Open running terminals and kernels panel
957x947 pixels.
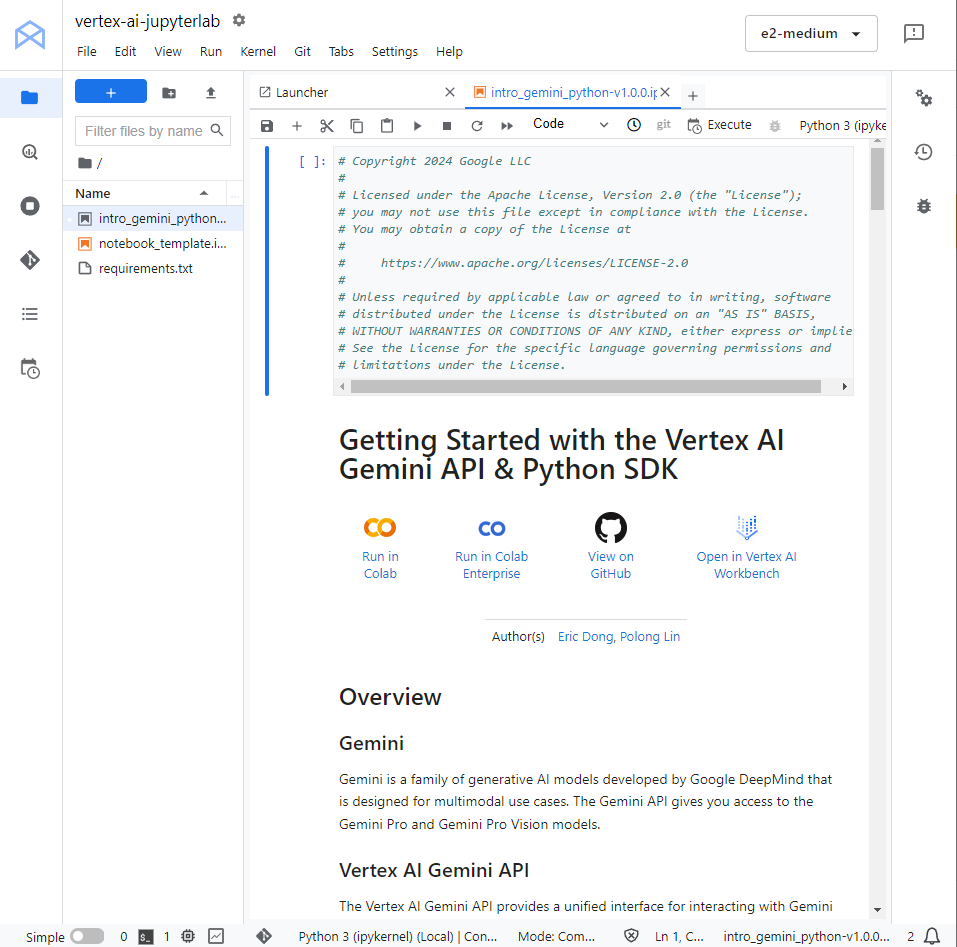[29, 206]
